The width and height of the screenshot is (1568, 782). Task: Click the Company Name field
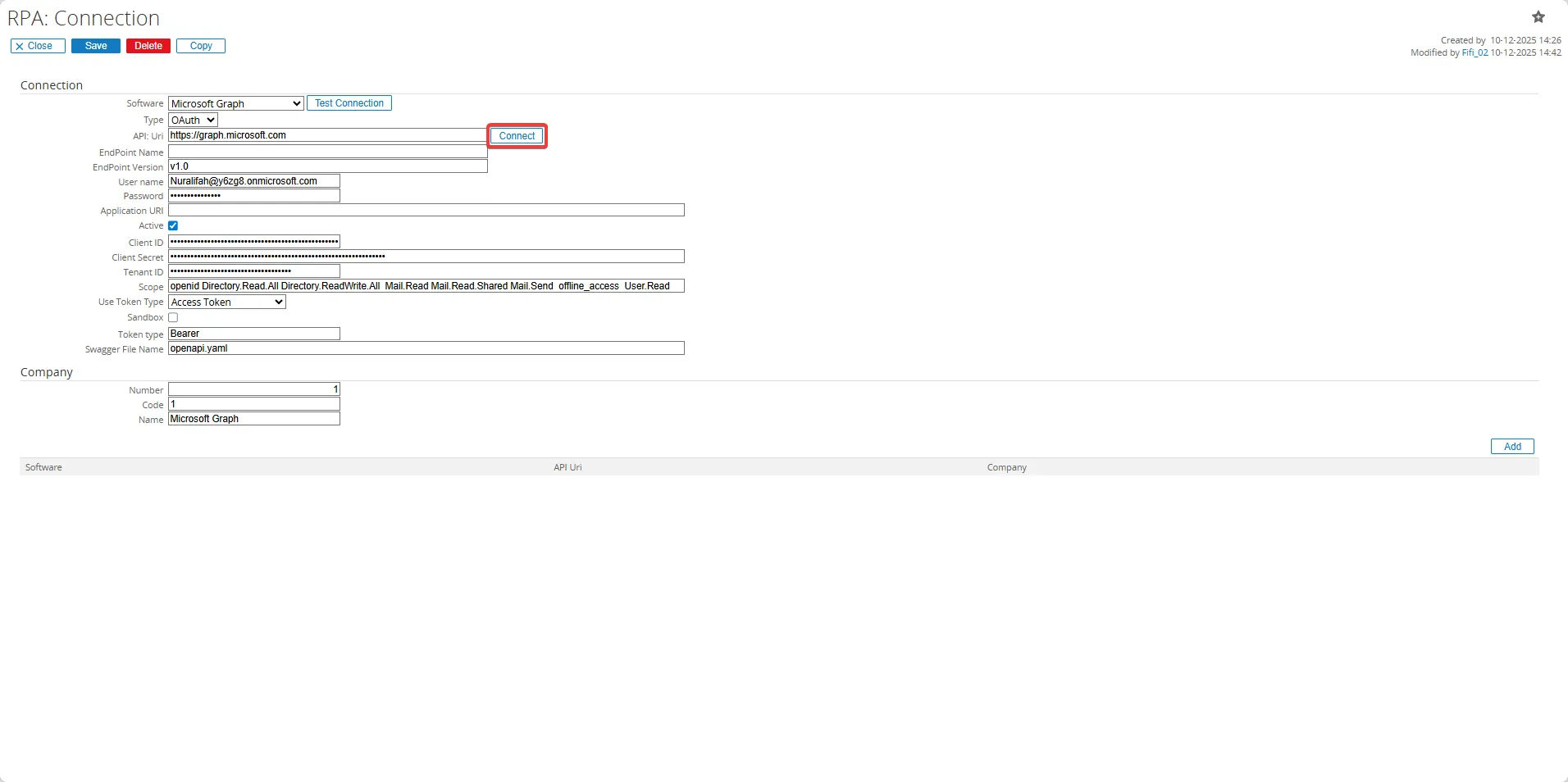click(253, 419)
